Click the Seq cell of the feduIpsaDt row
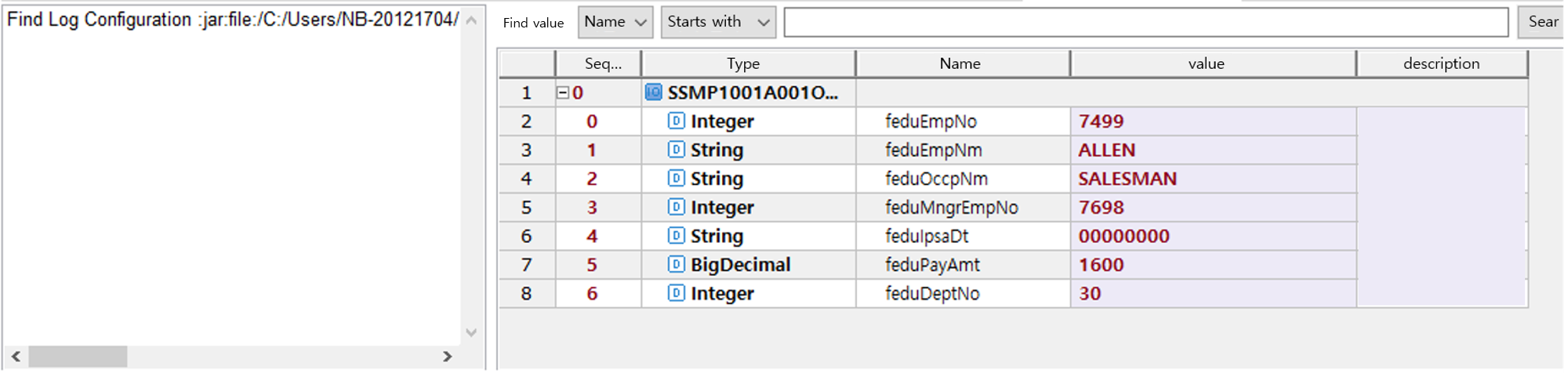Screen dimensions: 1568x373 pos(598,236)
